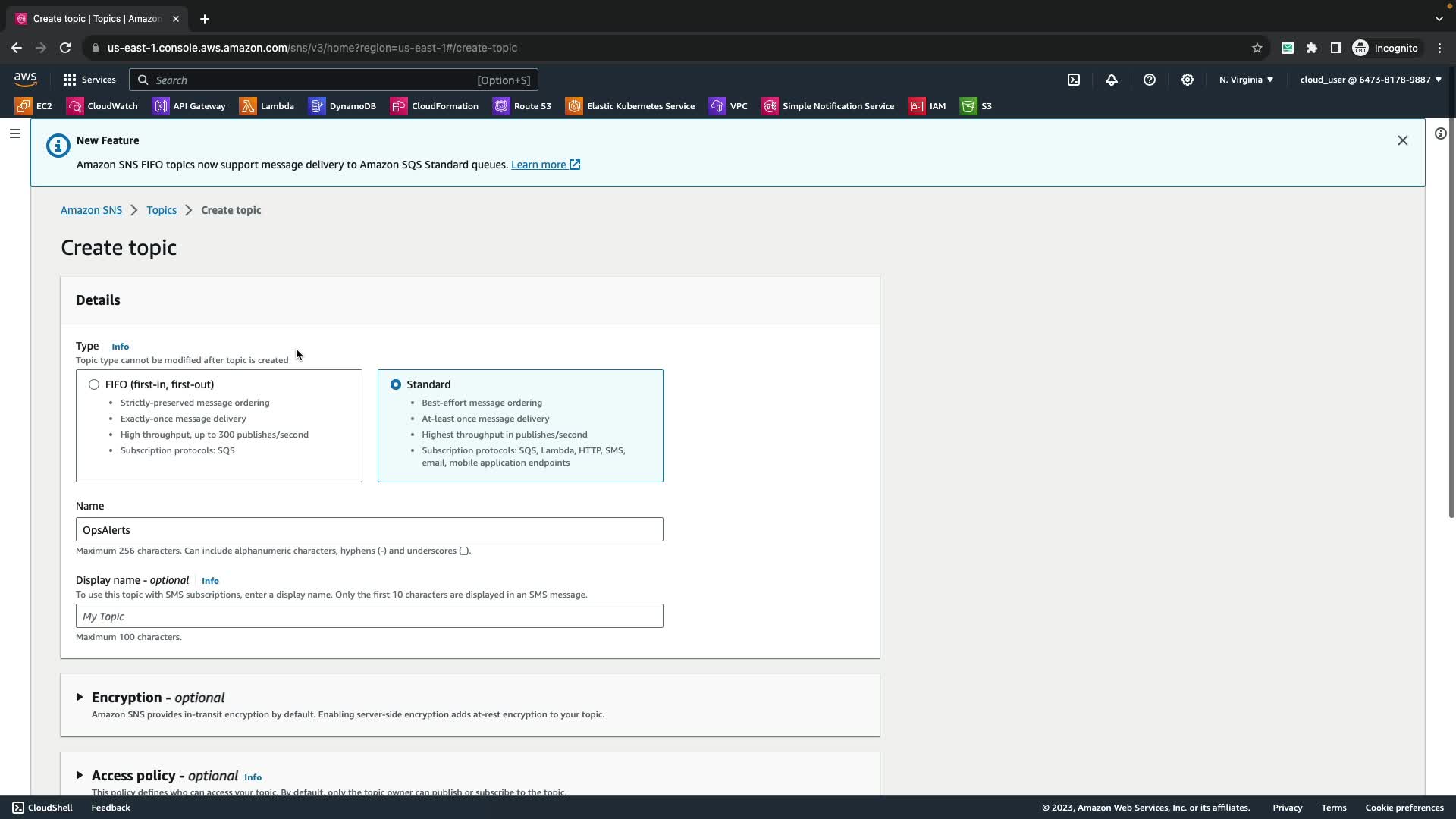Open the N. Virginia region dropdown
The width and height of the screenshot is (1456, 819).
(1246, 80)
